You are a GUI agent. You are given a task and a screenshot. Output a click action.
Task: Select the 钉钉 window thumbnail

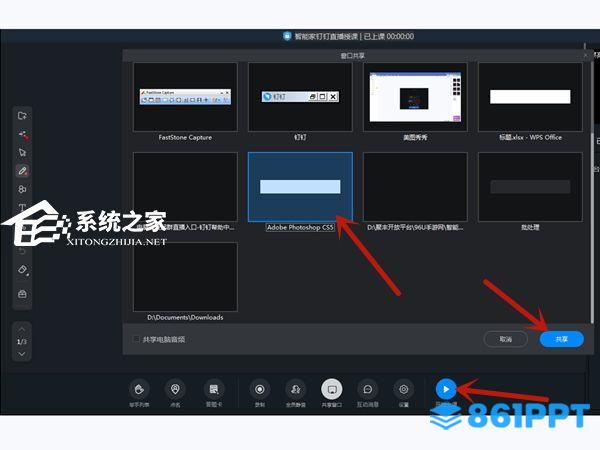coord(300,97)
